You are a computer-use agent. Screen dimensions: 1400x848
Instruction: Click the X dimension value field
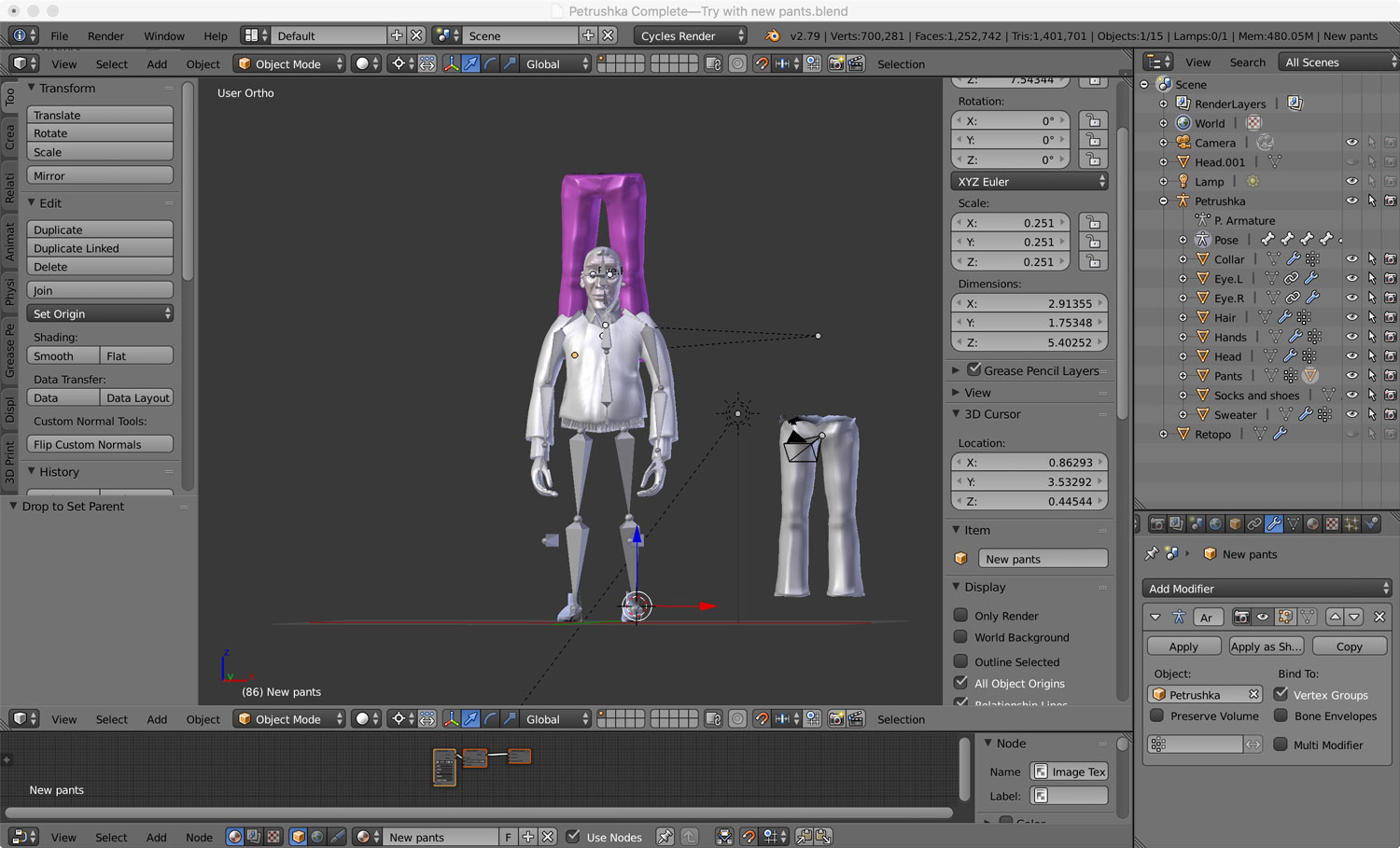pos(1029,303)
